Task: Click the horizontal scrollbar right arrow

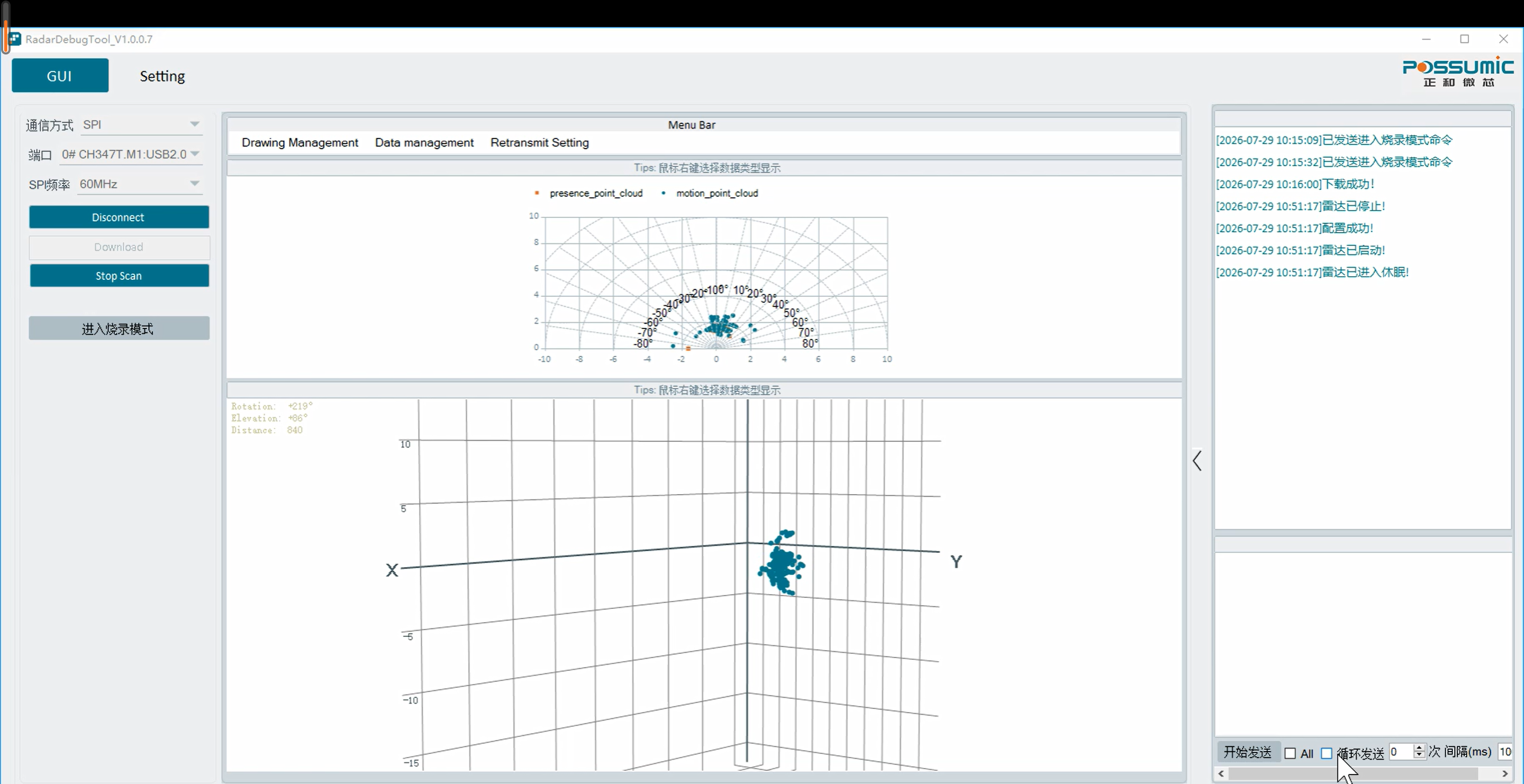Action: pyautogui.click(x=1505, y=773)
